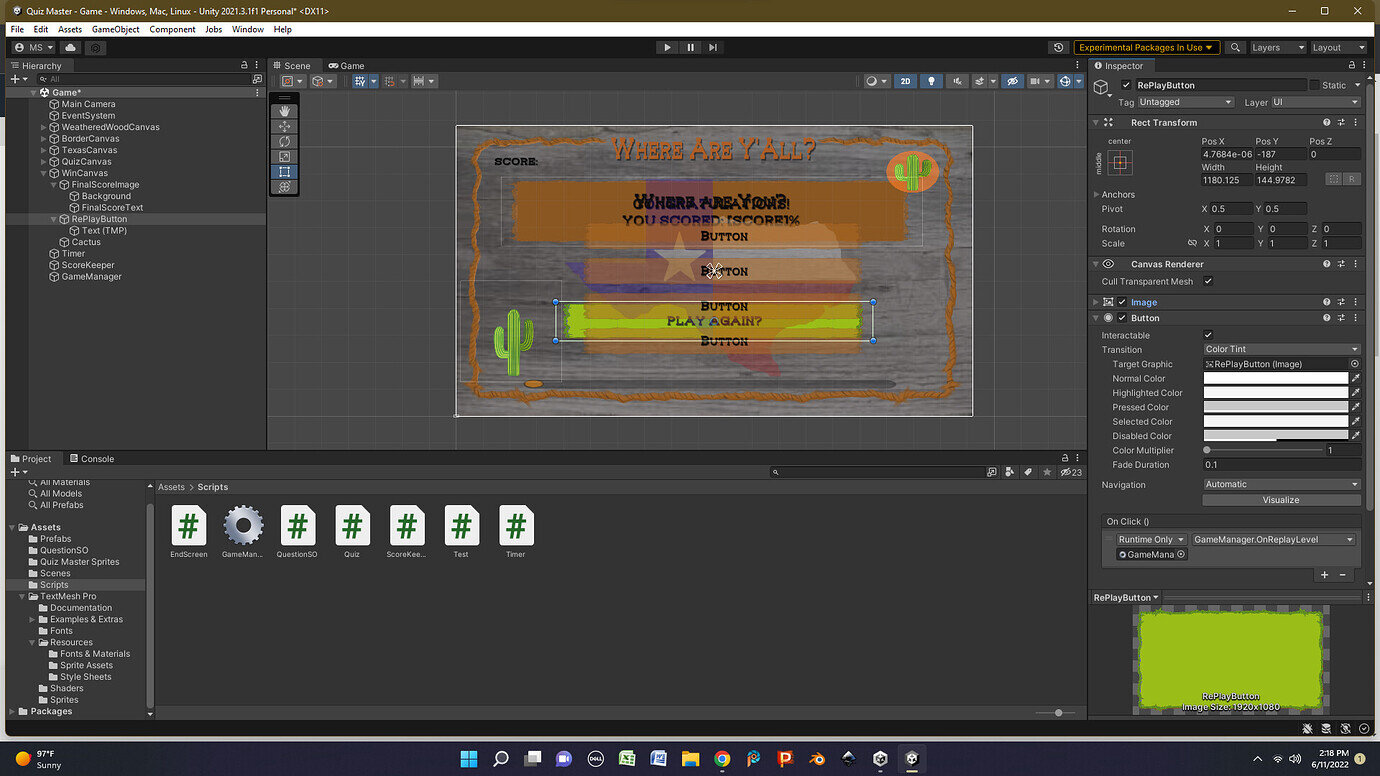
Task: Select Cactus in the Hierarchy
Action: (86, 242)
